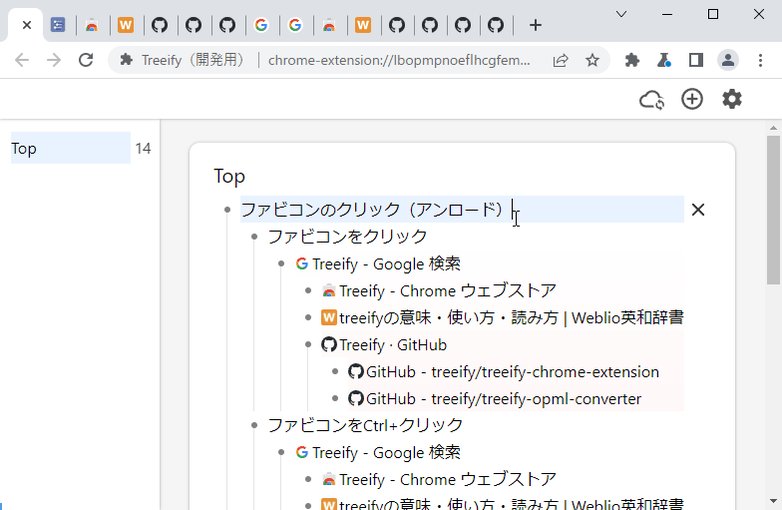Select the Top page in left sidebar

(70, 148)
